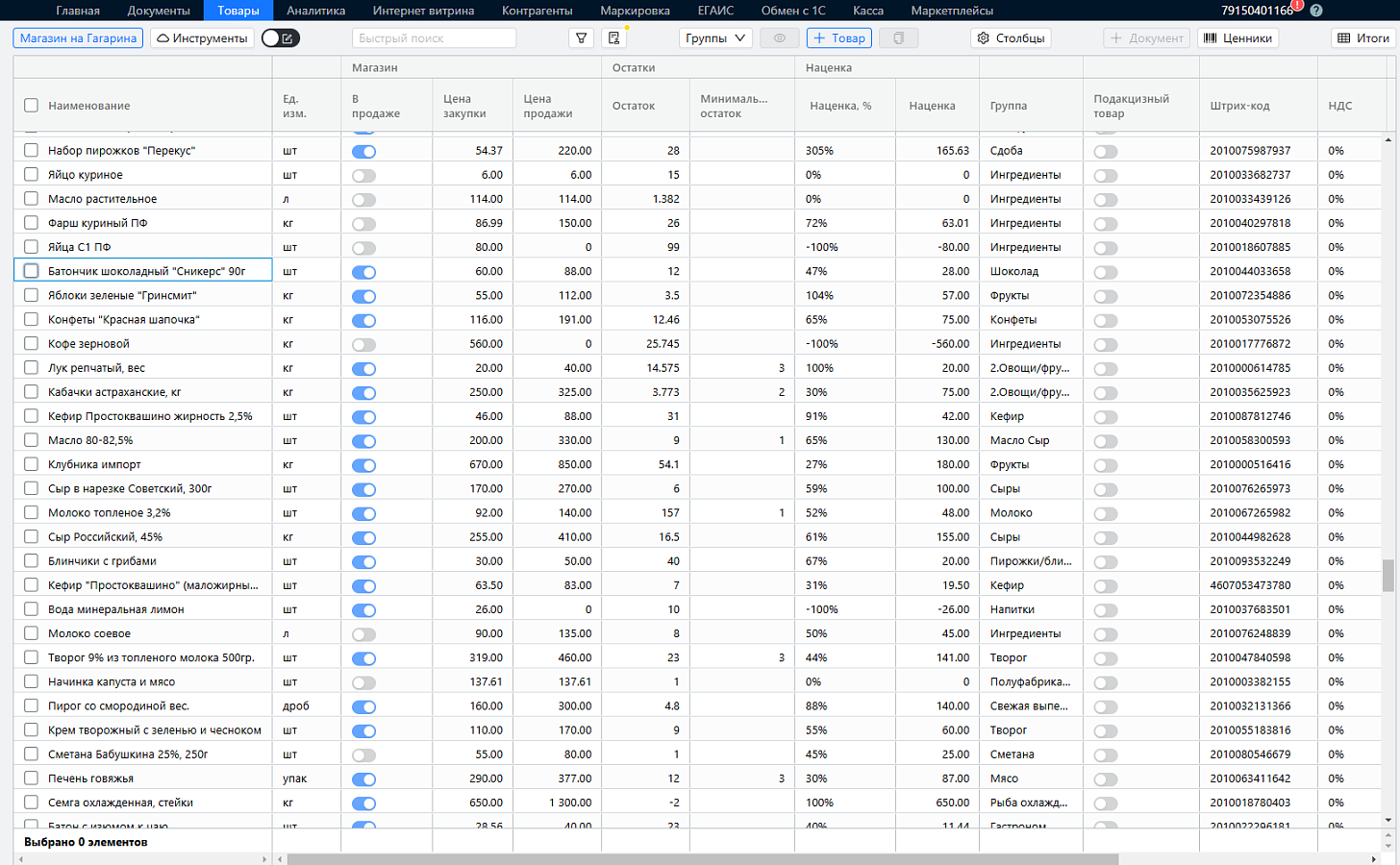Select the checkbox for Кофе зерновой
1400x865 pixels.
31,344
